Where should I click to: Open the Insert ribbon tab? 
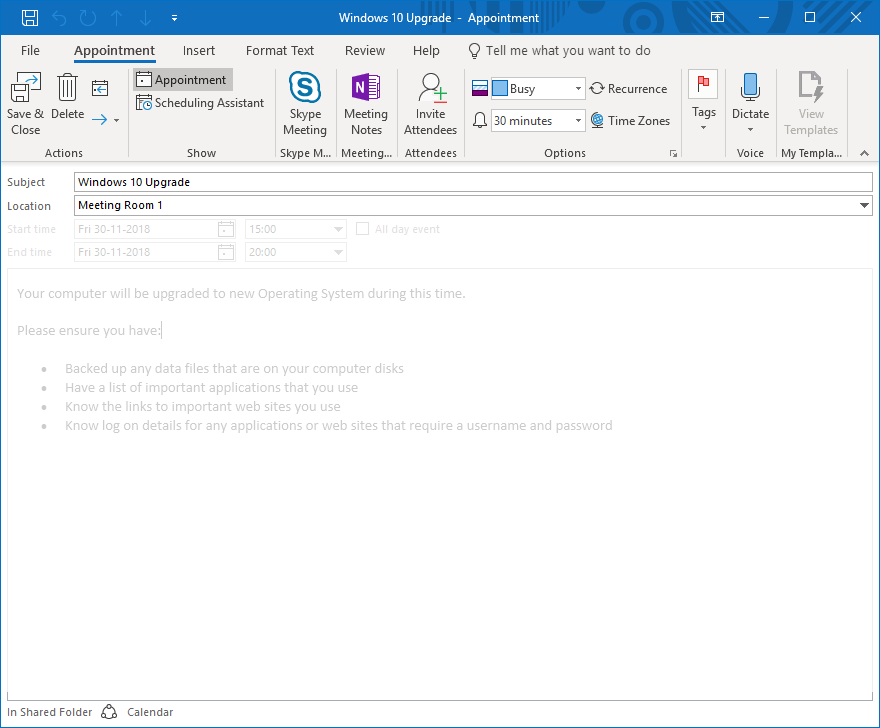click(x=199, y=51)
